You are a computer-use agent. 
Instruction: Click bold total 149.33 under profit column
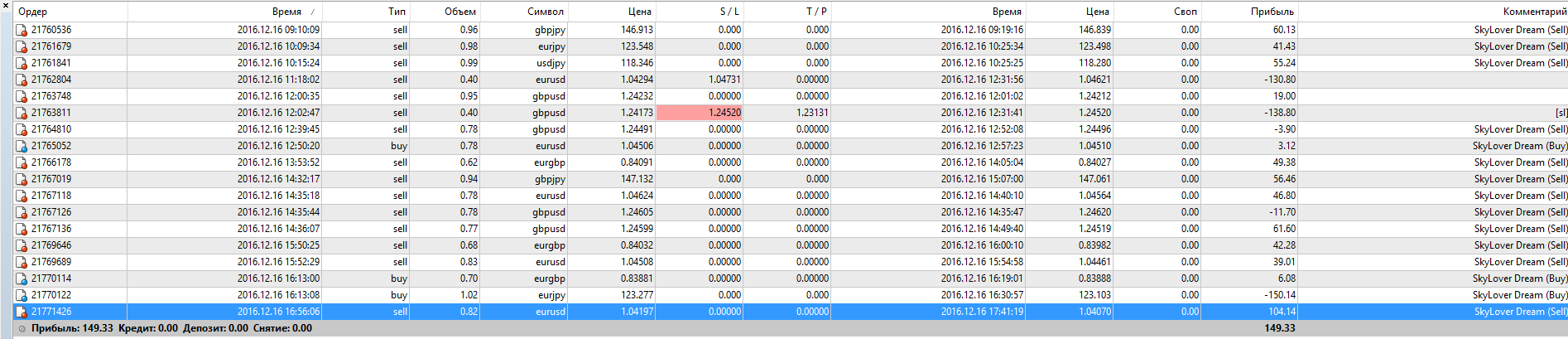pyautogui.click(x=1280, y=328)
